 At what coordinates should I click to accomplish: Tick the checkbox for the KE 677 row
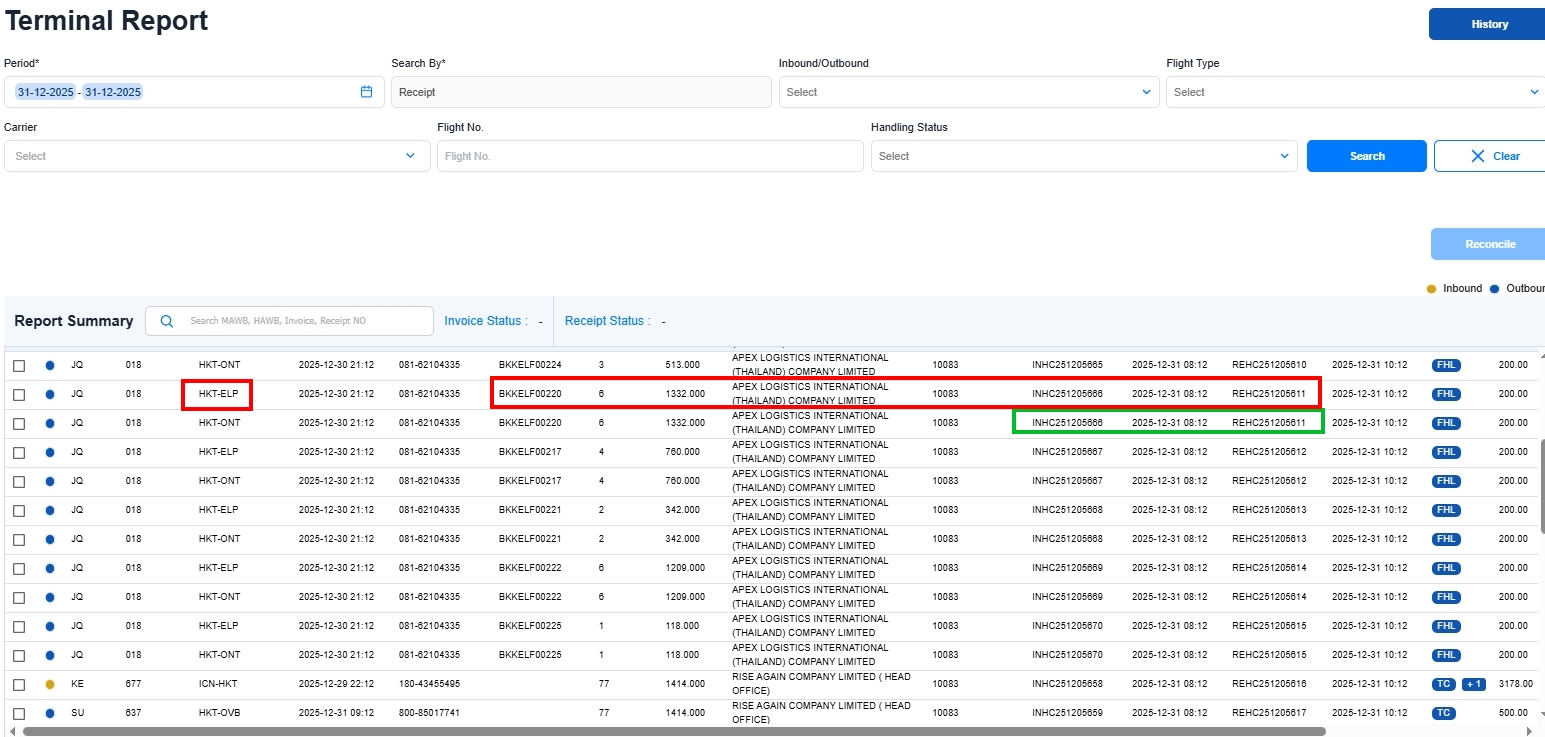[19, 684]
